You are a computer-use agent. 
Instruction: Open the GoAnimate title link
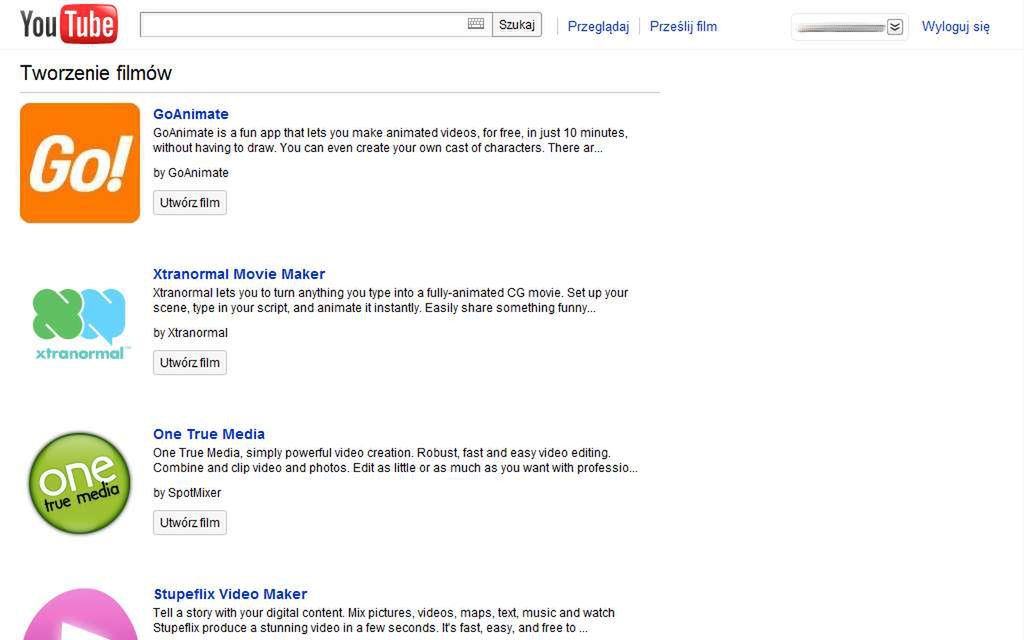pos(191,114)
